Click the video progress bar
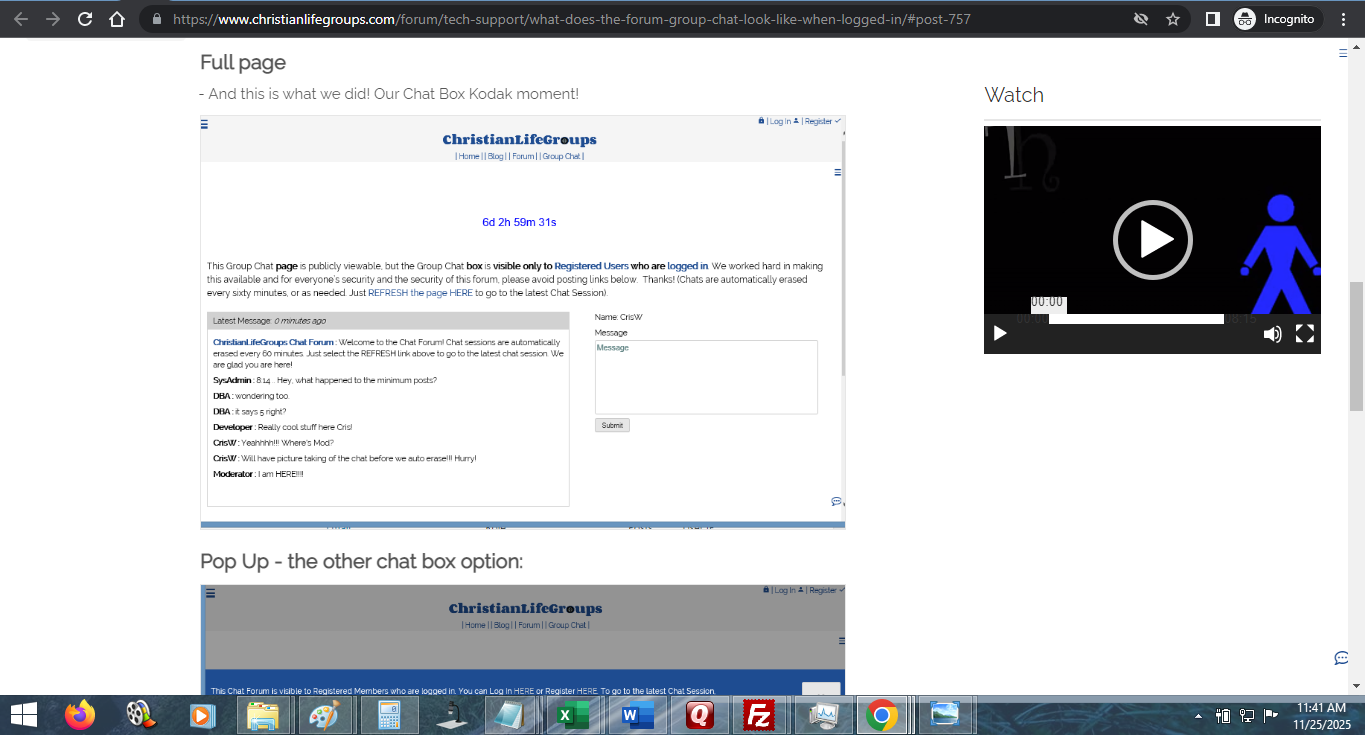Screen dimensions: 1365x735 pyautogui.click(x=1136, y=319)
